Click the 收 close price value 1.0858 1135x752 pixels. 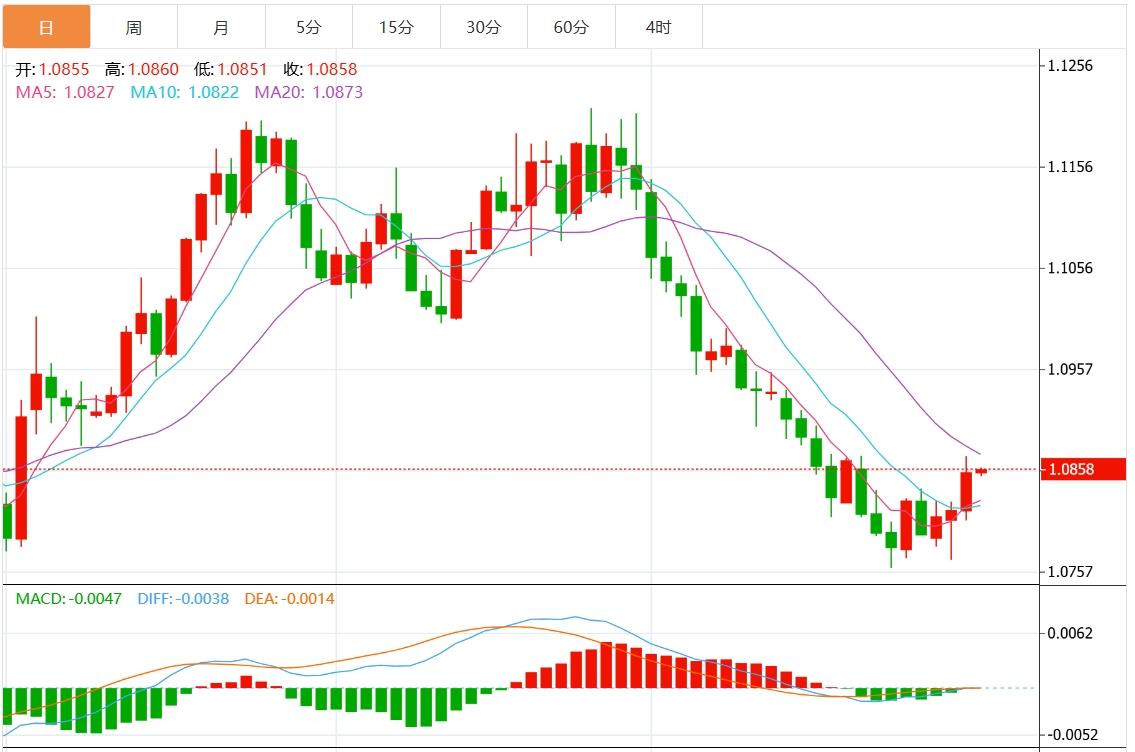(332, 70)
